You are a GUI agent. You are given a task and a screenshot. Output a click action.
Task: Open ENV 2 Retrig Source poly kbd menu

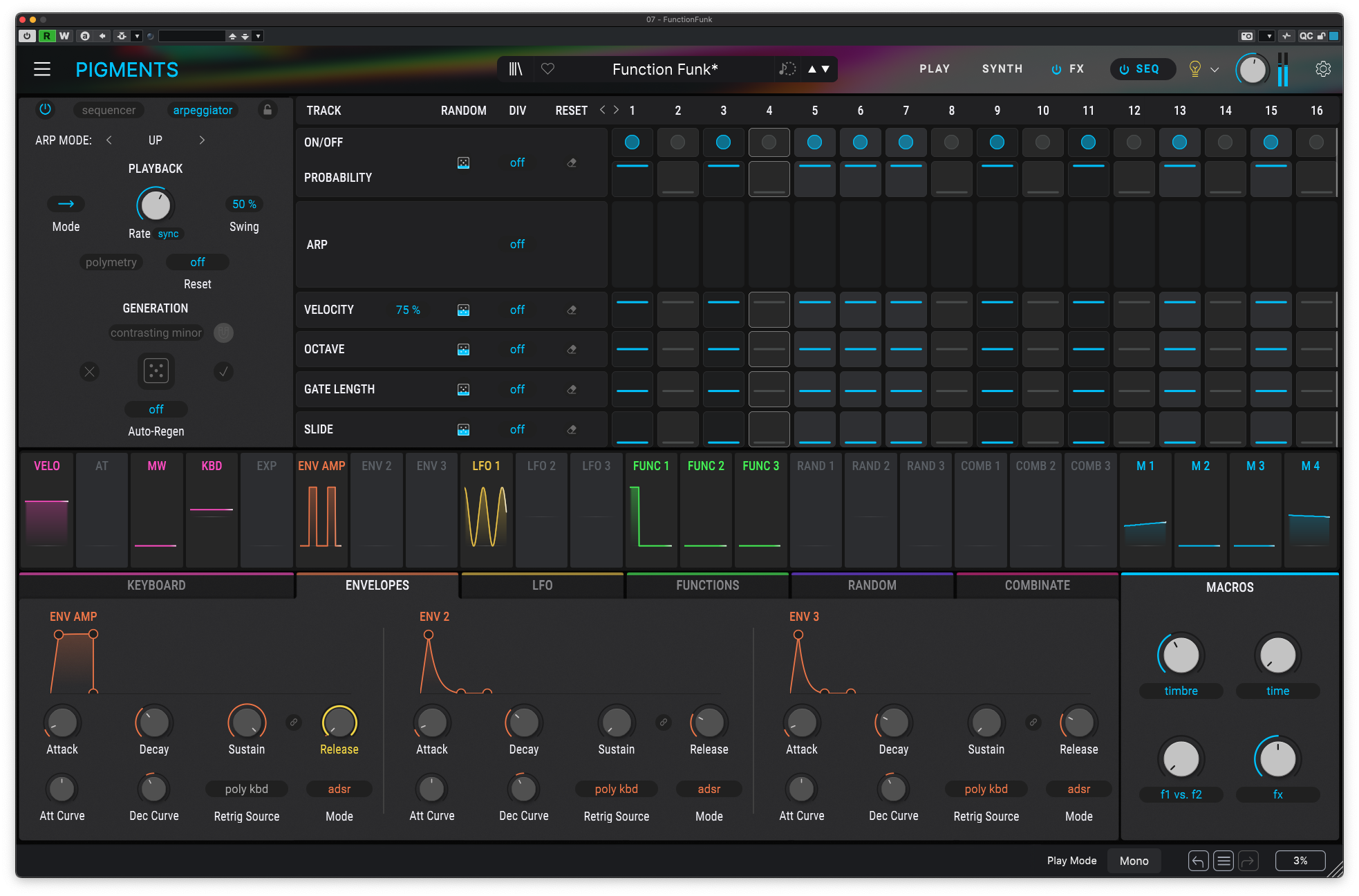pos(616,789)
